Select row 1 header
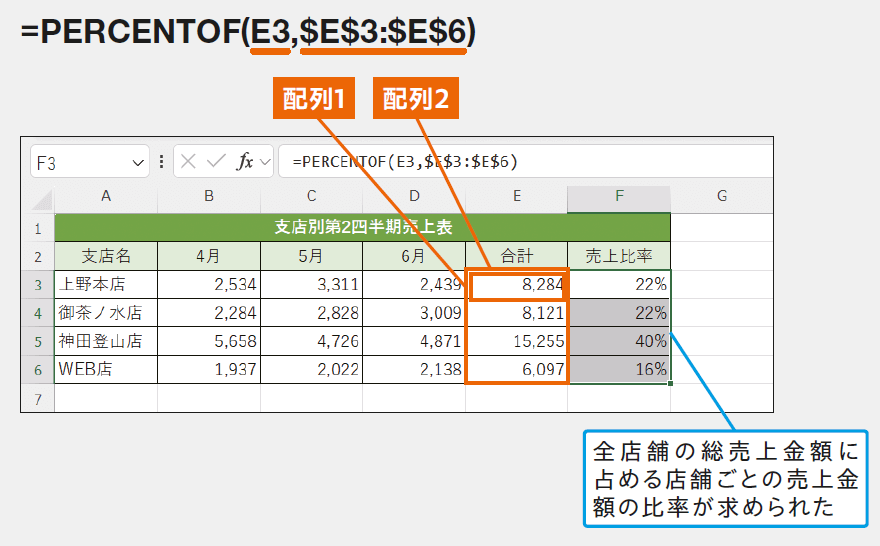Viewport: 880px width, 546px height. click(38, 228)
